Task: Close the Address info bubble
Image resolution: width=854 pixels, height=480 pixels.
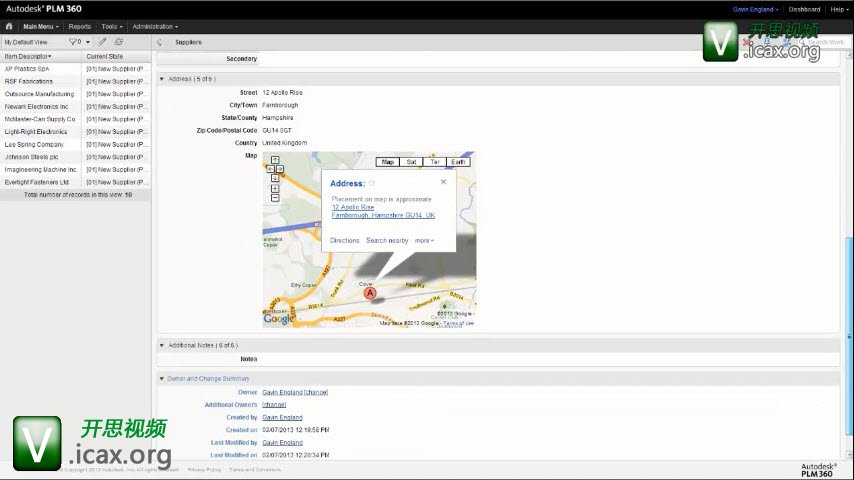Action: point(443,182)
